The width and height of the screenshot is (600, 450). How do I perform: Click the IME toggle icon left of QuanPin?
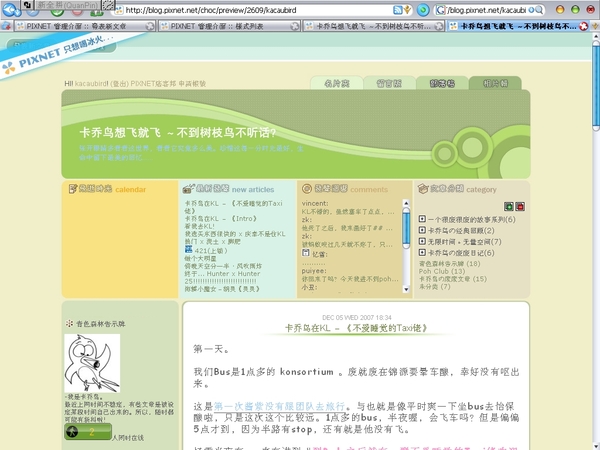coord(27,5)
